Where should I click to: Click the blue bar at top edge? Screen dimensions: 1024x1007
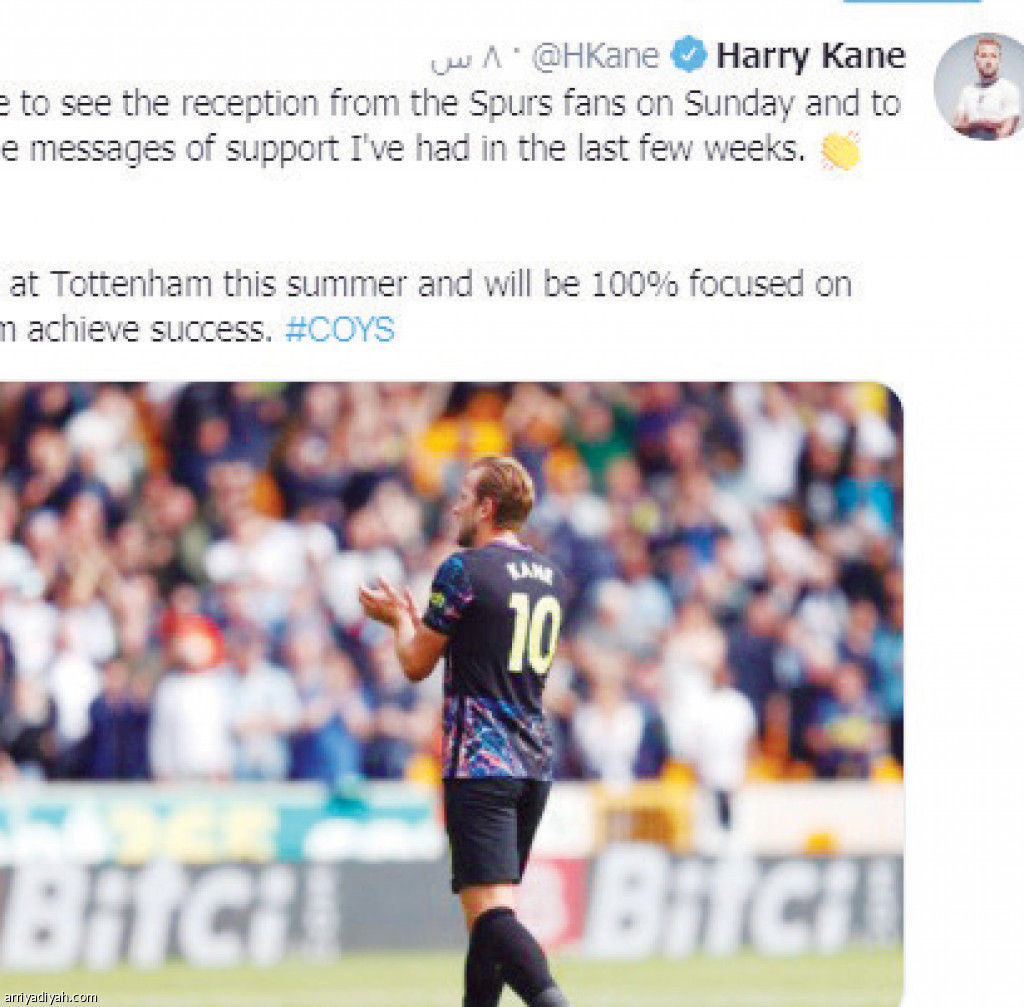(912, 1)
